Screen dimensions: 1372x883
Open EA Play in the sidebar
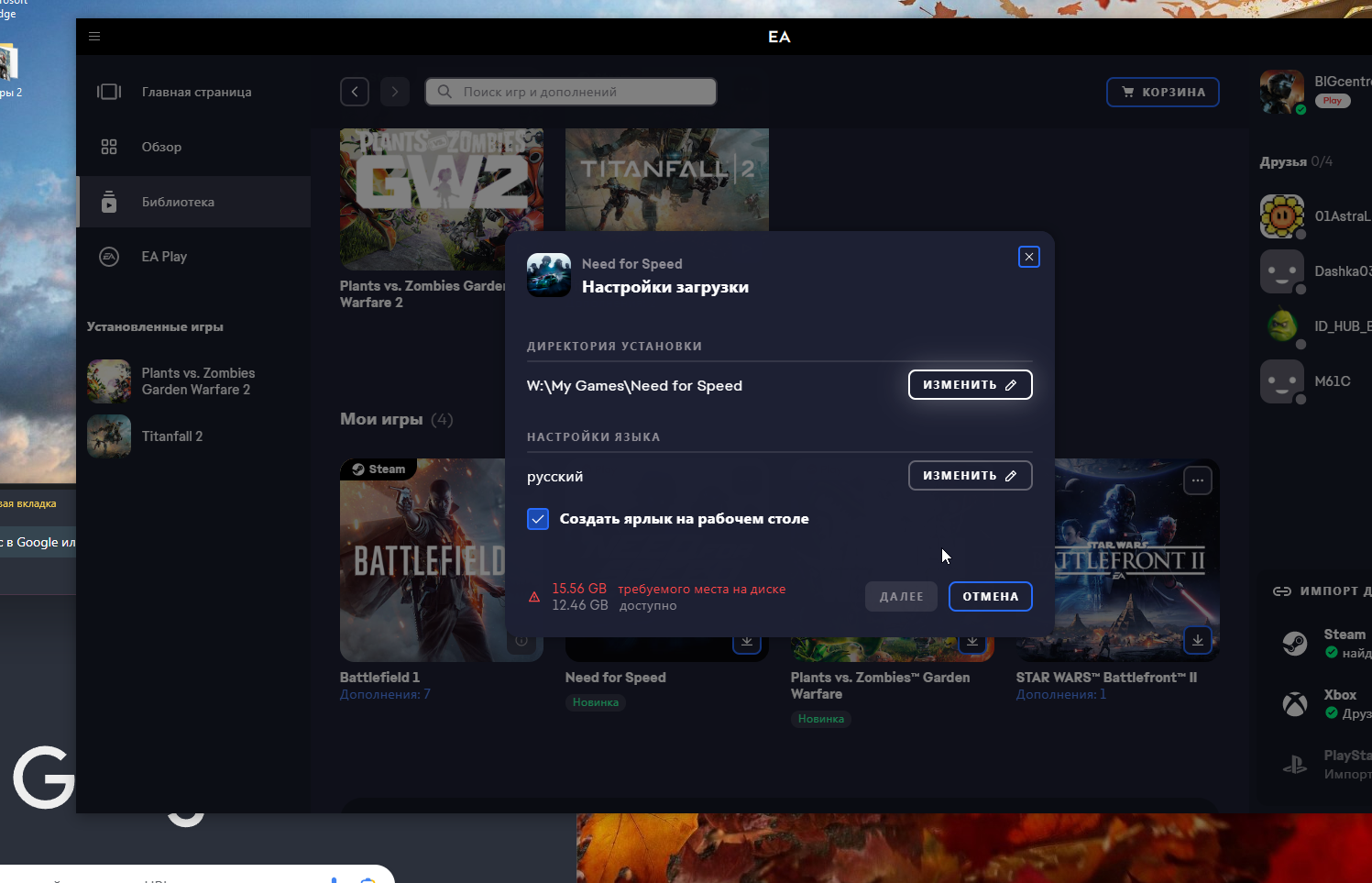[193, 257]
